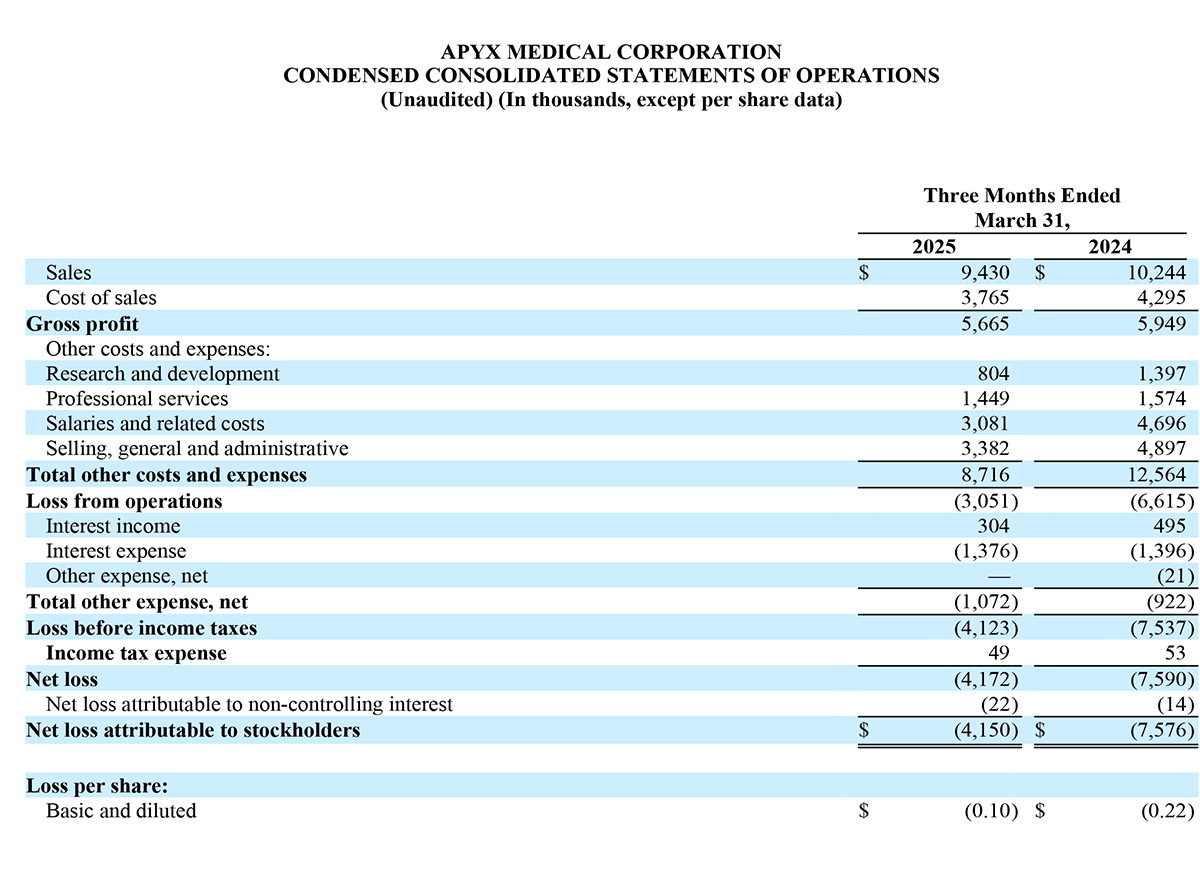The height and width of the screenshot is (875, 1200).
Task: Click the 'Income tax expense' row label
Action: point(136,653)
